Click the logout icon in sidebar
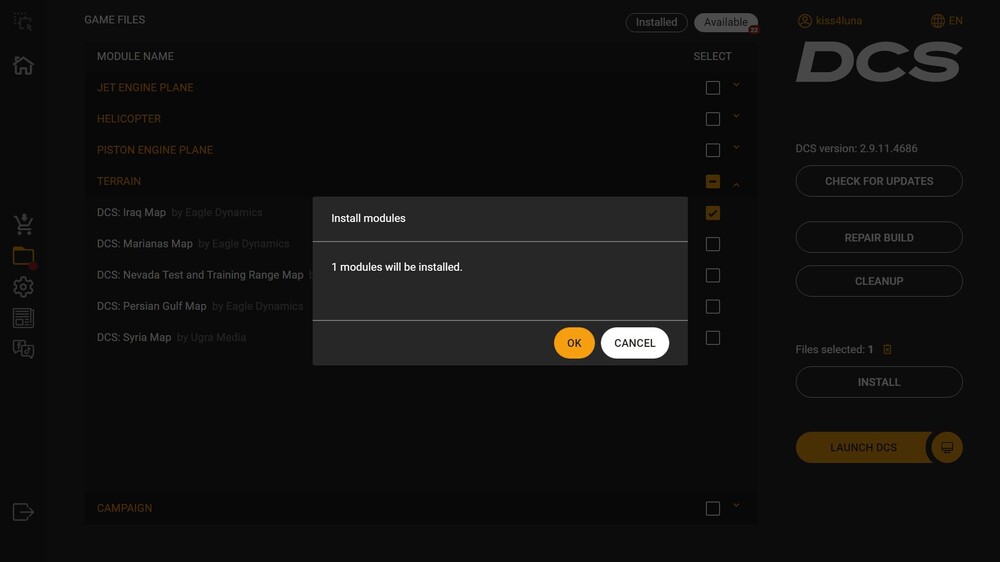 (23, 512)
